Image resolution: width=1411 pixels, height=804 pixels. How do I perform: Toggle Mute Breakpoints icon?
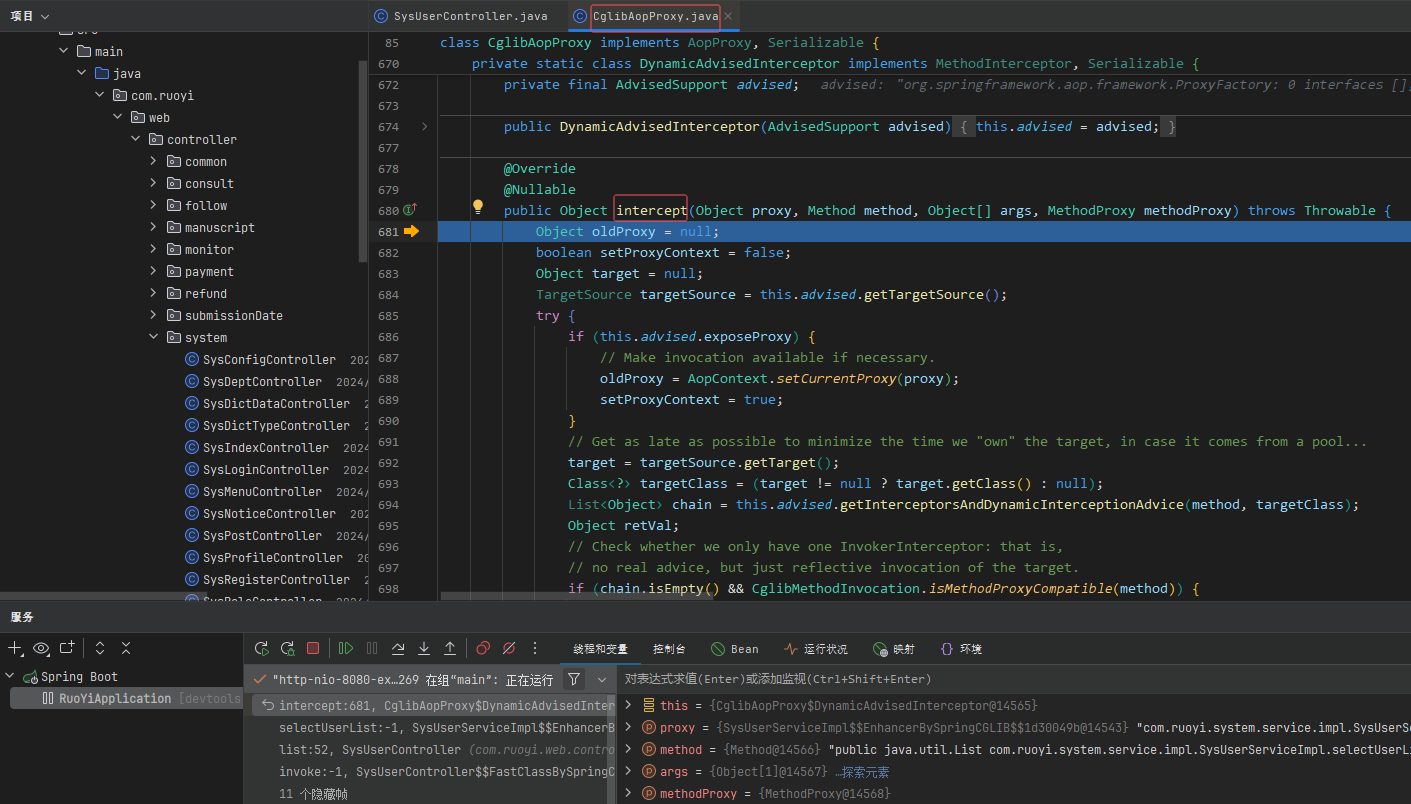[x=509, y=648]
